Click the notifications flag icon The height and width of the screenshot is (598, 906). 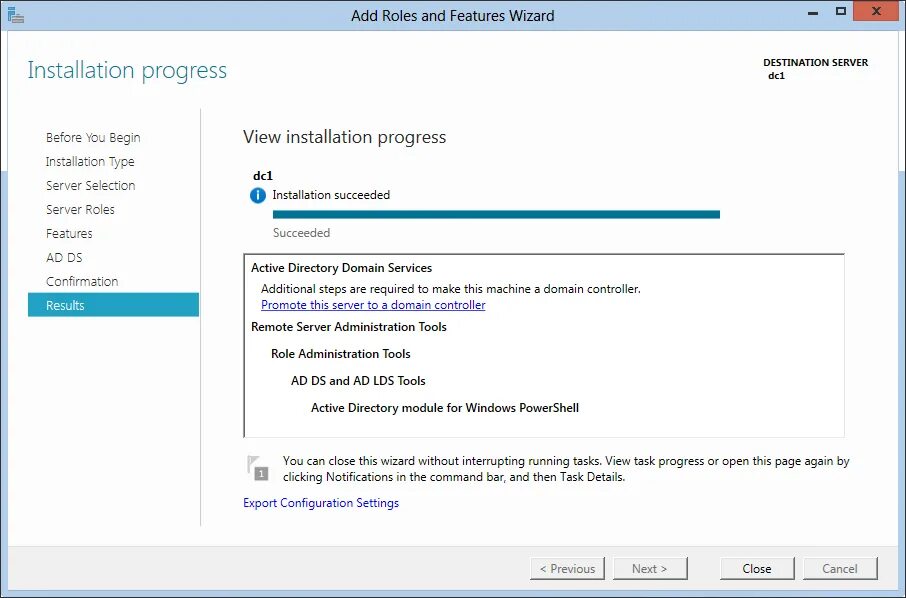[x=258, y=468]
